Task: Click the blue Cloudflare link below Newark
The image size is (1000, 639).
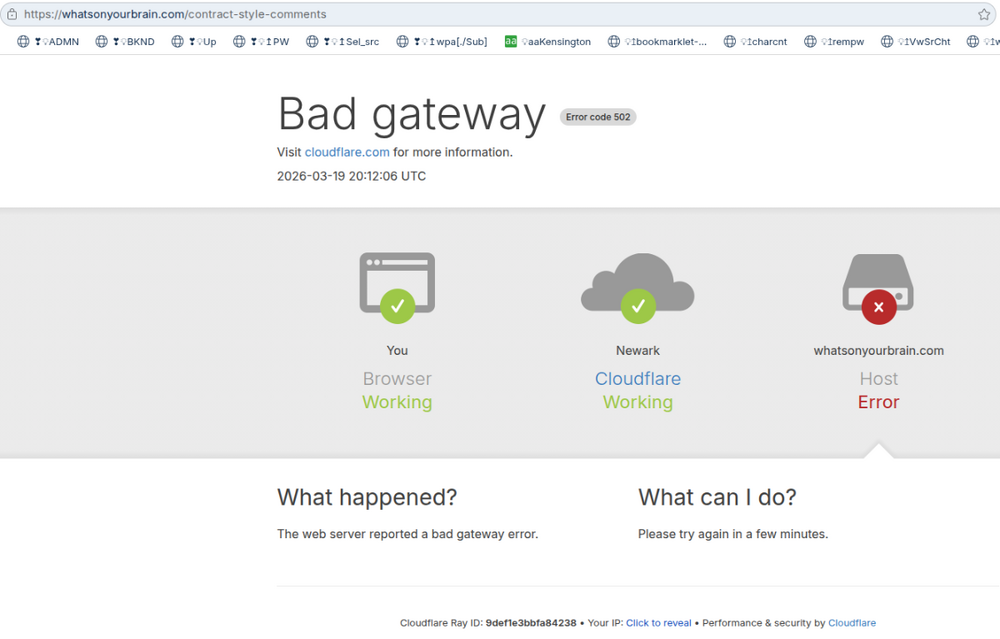Action: click(638, 379)
